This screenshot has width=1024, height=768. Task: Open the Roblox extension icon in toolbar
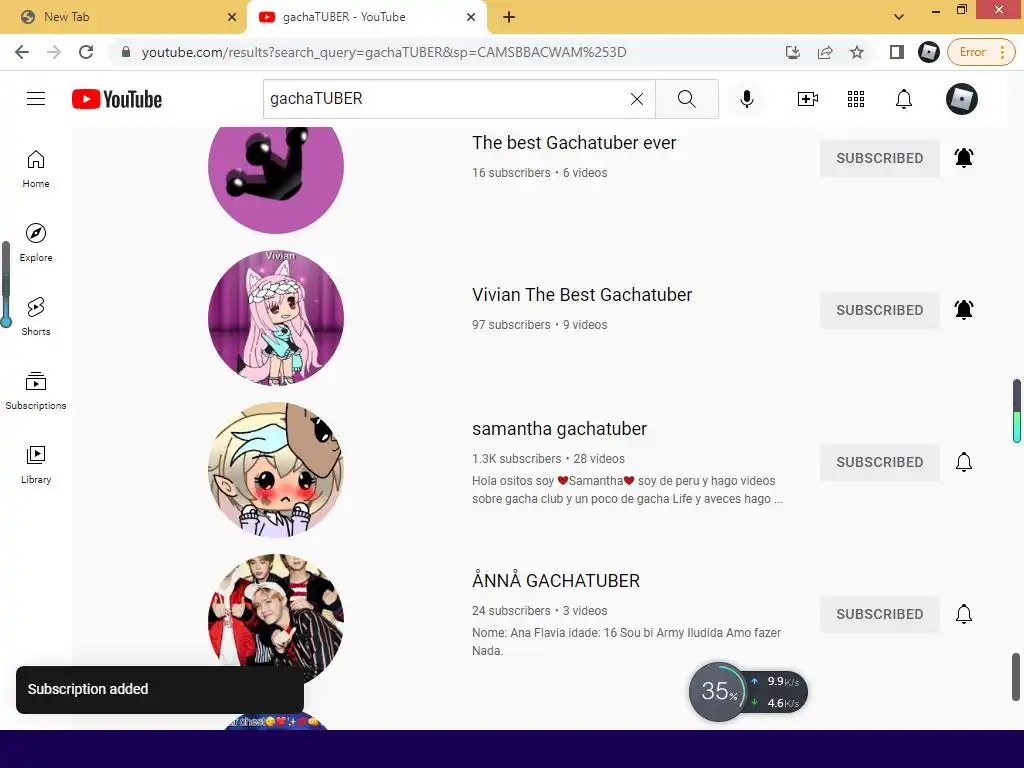tap(929, 52)
